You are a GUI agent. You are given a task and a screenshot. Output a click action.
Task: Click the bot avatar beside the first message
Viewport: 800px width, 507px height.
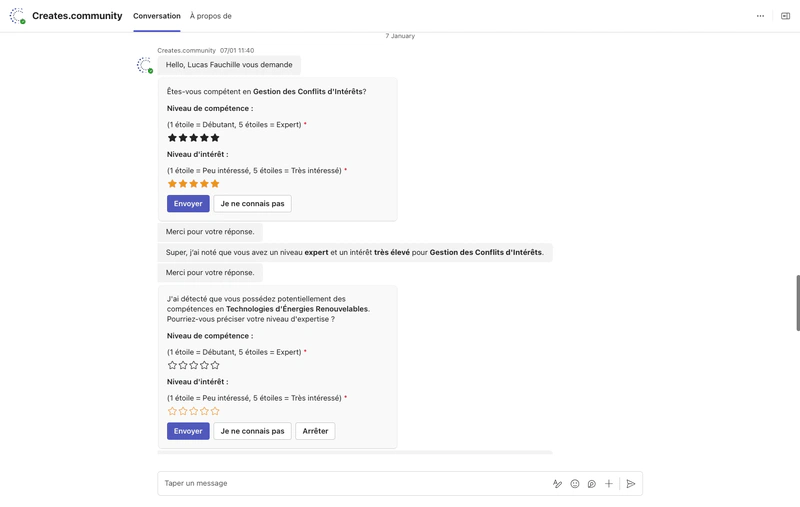tap(144, 66)
